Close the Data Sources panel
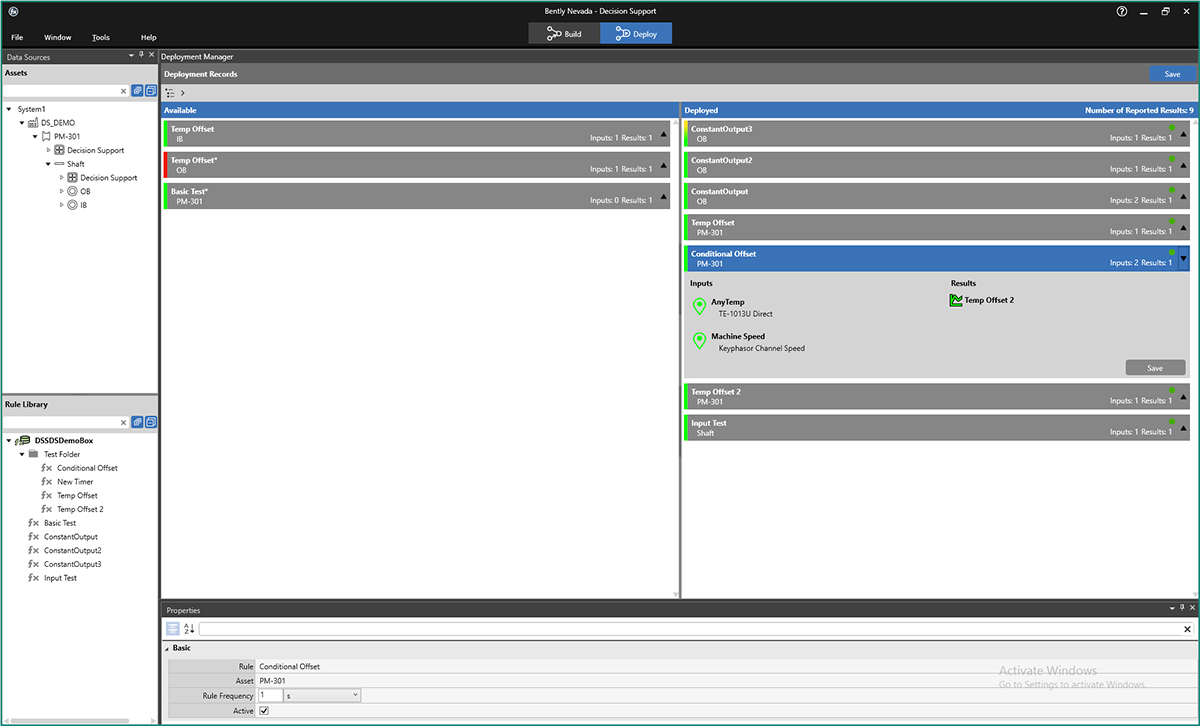 pos(152,56)
